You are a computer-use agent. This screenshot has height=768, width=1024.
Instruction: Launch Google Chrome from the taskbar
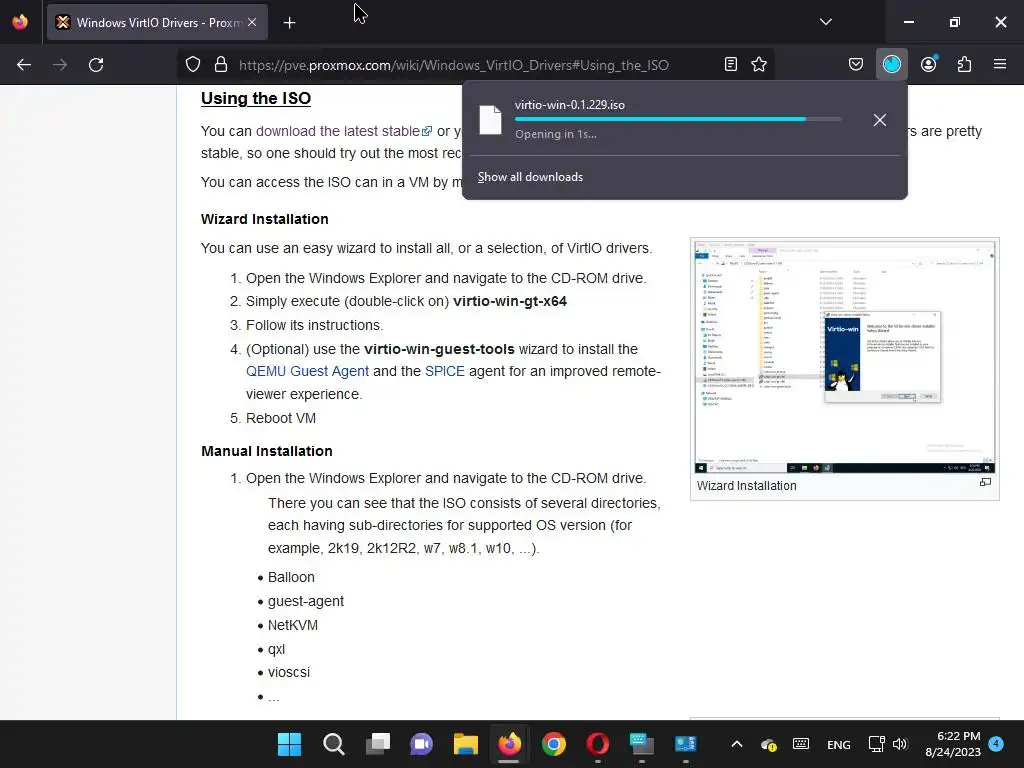coord(553,744)
